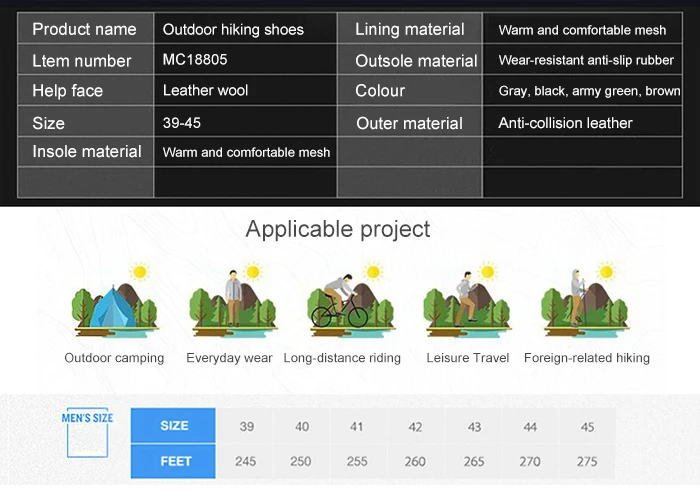Click the 250 feet length cell
The image size is (700, 497).
300,461
